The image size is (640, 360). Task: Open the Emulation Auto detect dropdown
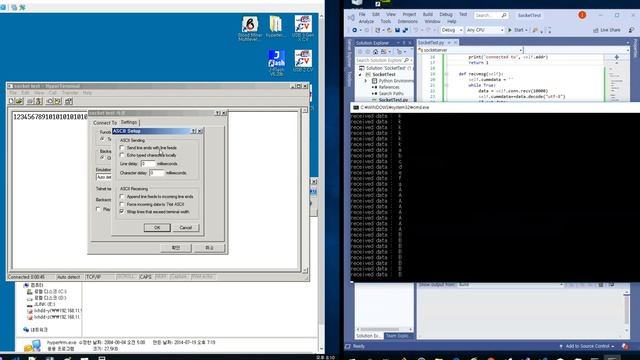(x=104, y=177)
